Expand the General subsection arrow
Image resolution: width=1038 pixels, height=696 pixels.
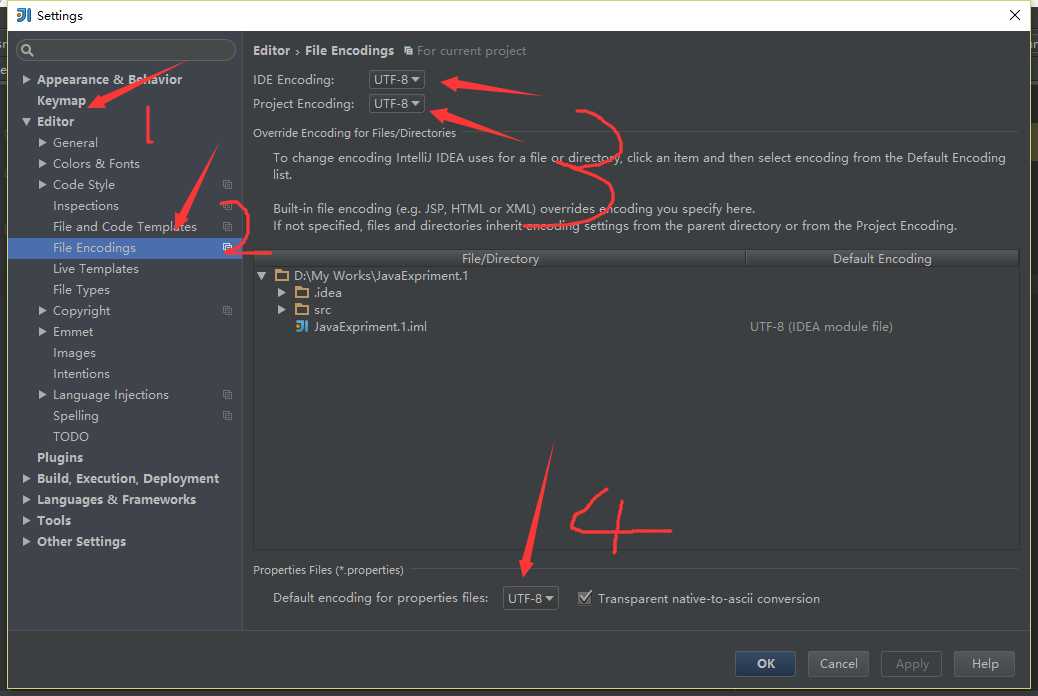(42, 142)
